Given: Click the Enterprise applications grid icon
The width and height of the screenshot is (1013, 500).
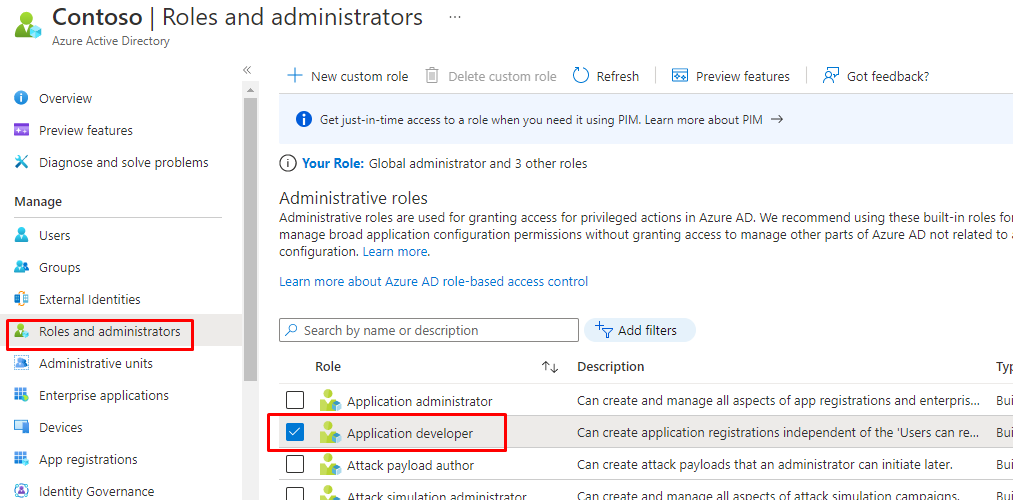Looking at the screenshot, I should pos(21,395).
